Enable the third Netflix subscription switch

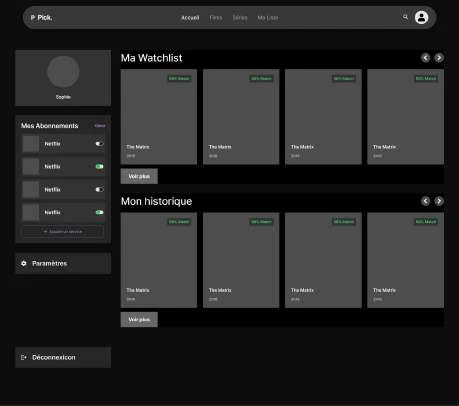pos(99,189)
